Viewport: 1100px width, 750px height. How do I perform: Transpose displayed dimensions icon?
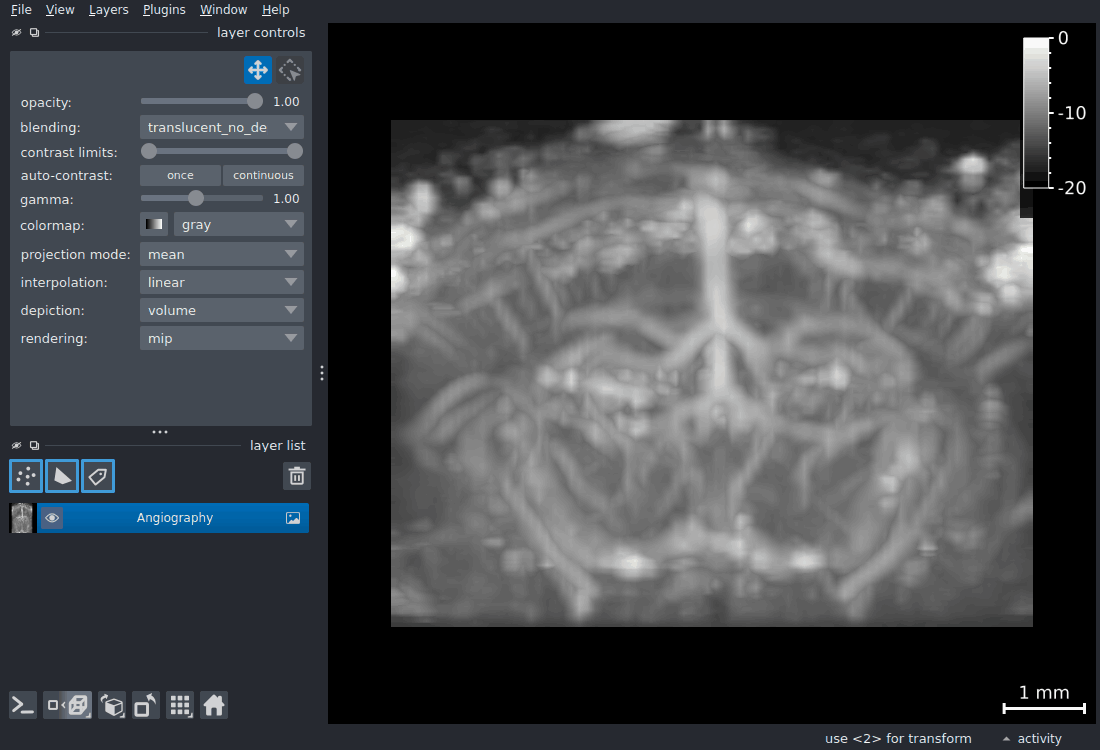coord(145,705)
